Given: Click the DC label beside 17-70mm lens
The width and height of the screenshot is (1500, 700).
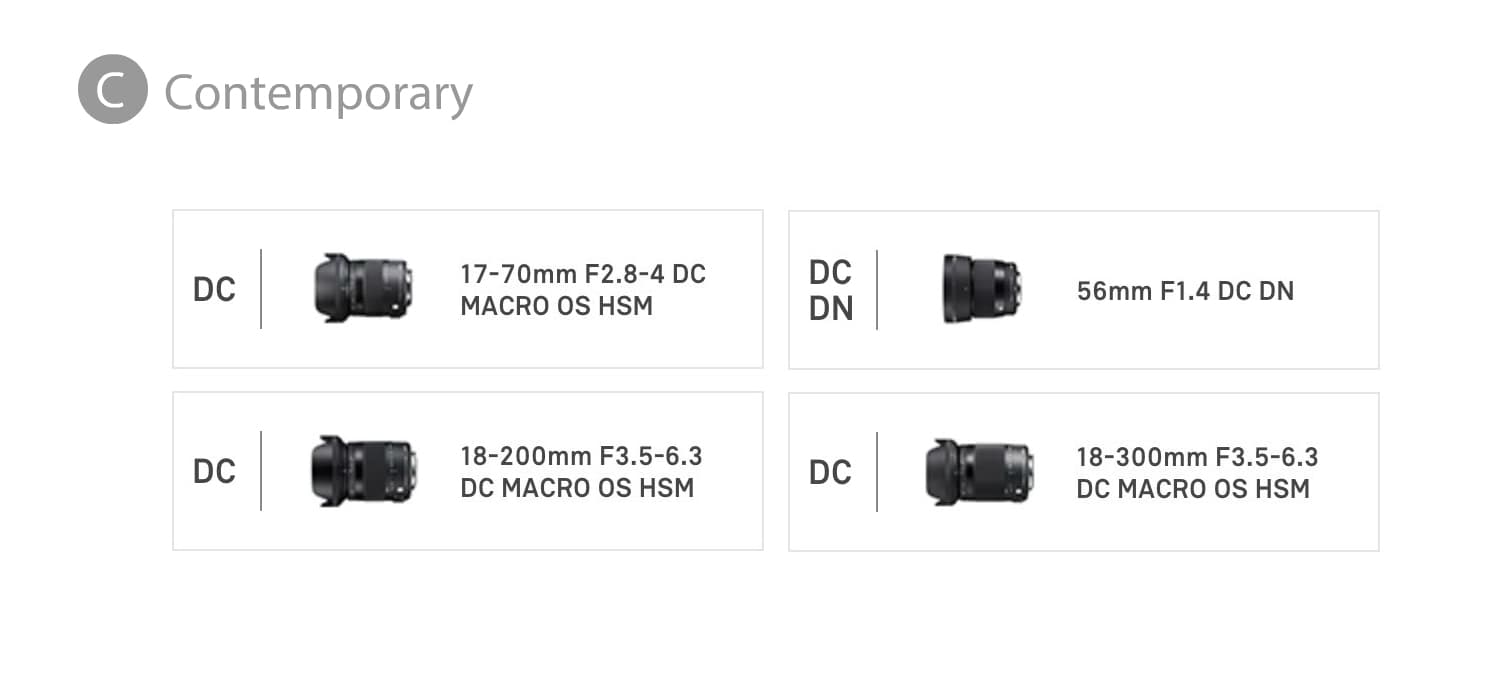Looking at the screenshot, I should point(214,290).
